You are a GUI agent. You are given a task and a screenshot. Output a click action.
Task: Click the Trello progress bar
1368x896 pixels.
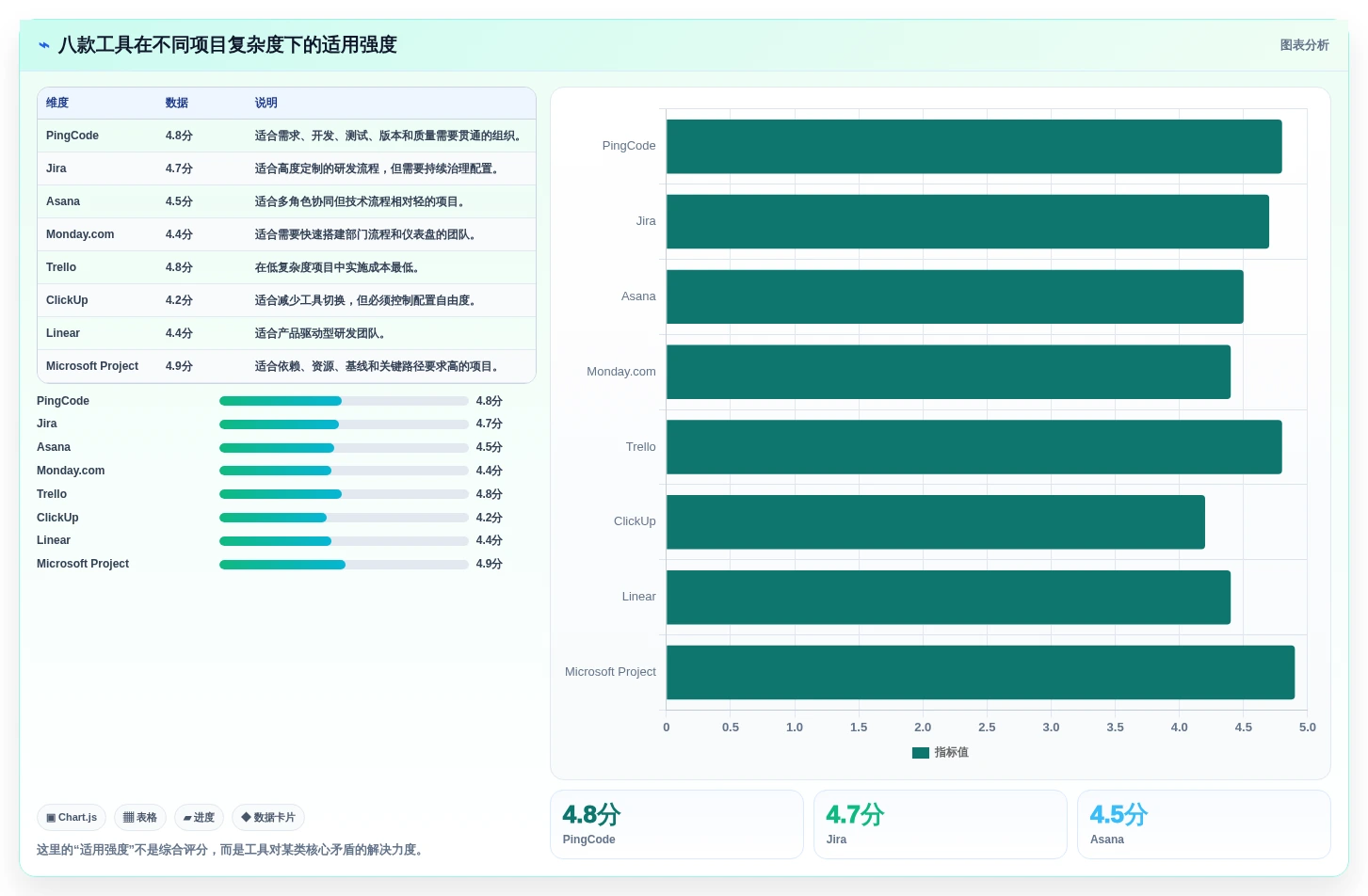click(344, 494)
